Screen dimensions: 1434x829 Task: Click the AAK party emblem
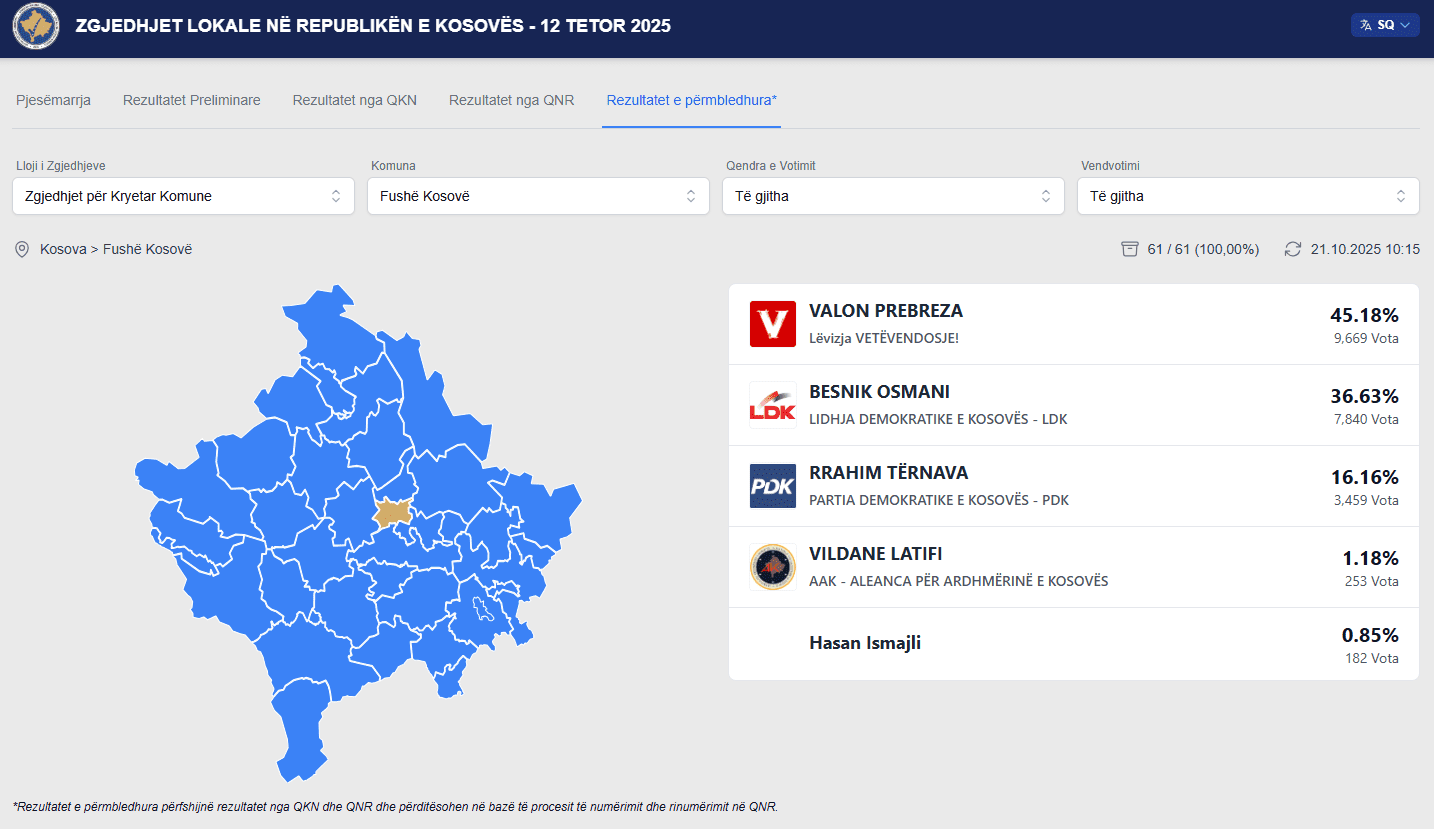coord(772,567)
